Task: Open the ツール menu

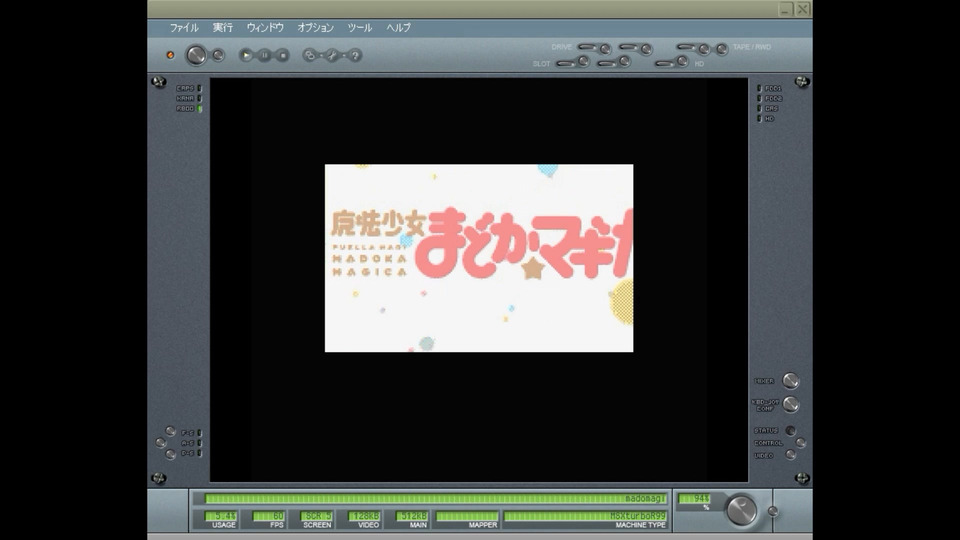Action: pos(359,28)
